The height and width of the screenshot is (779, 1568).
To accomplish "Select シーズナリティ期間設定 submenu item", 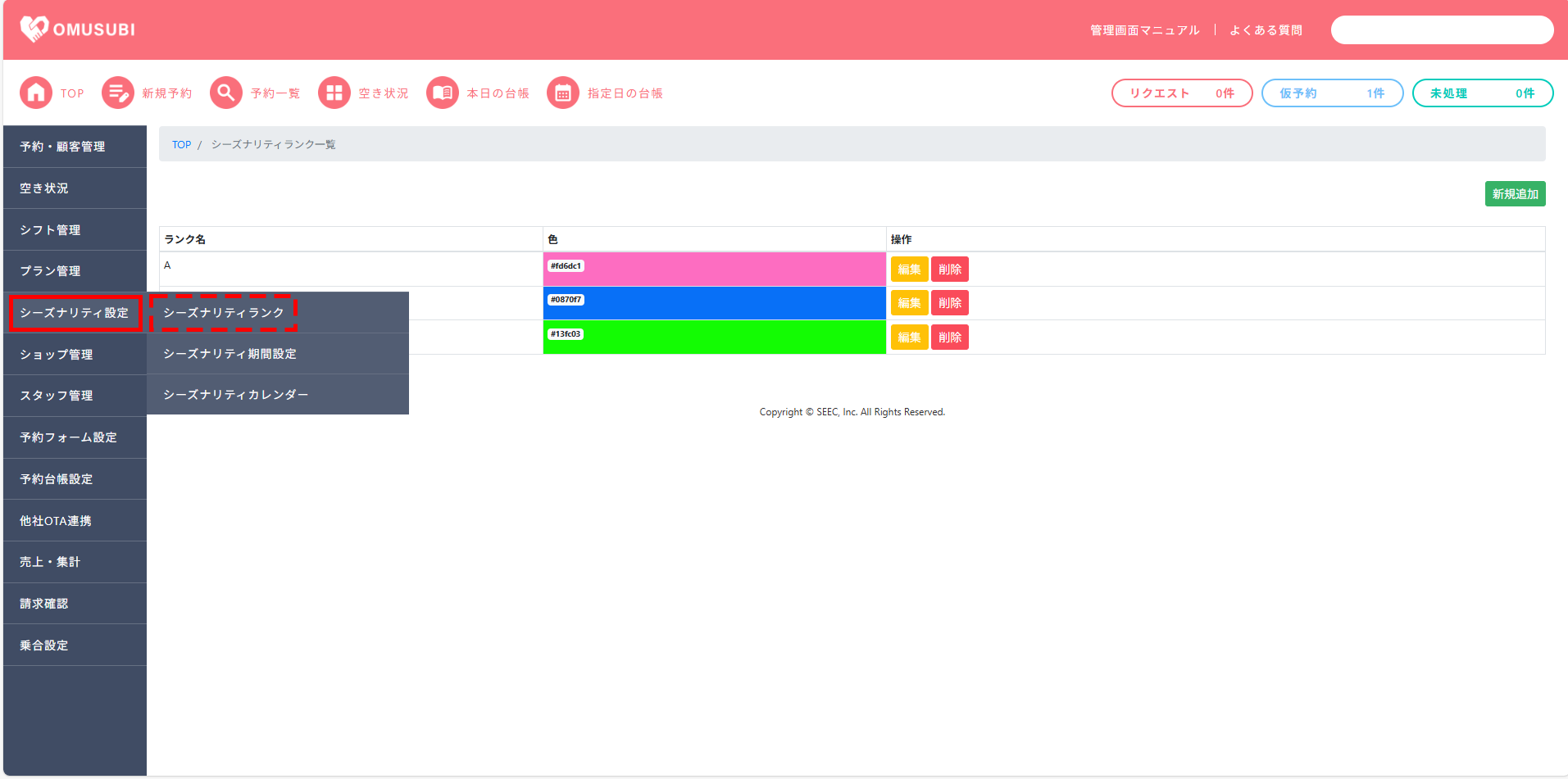I will coord(230,354).
